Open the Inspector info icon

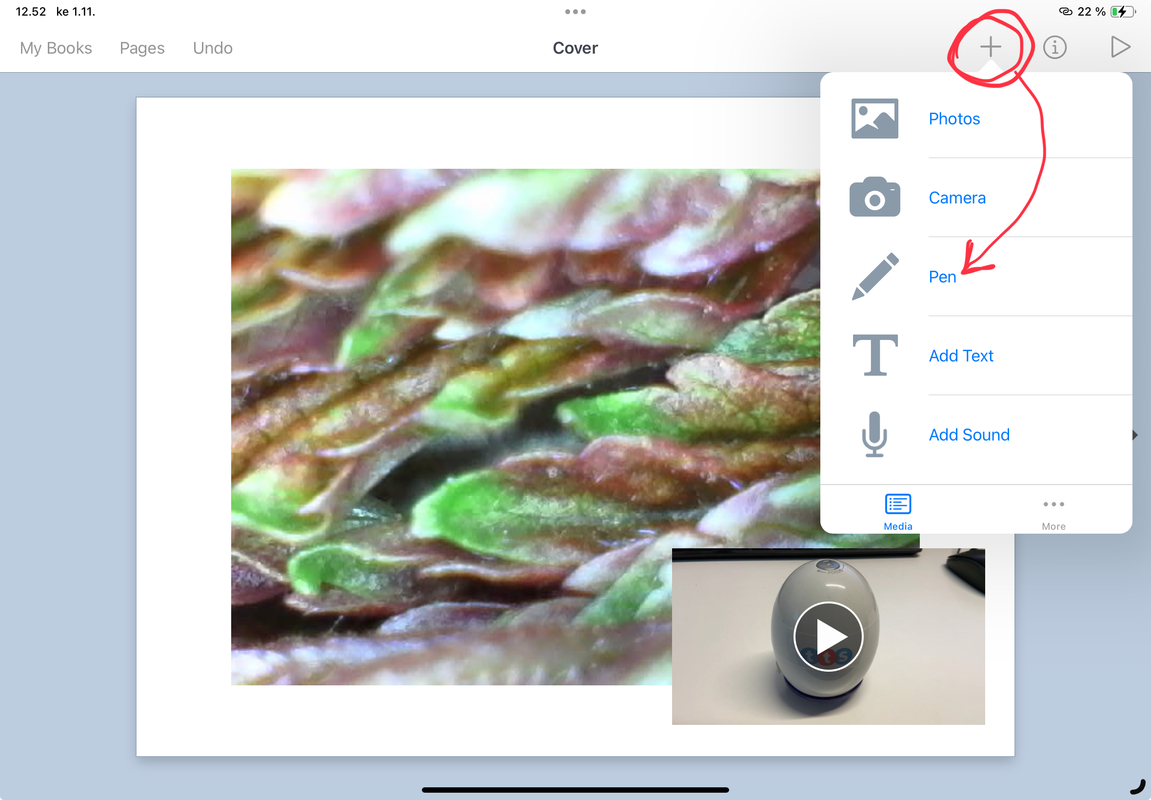click(1054, 47)
